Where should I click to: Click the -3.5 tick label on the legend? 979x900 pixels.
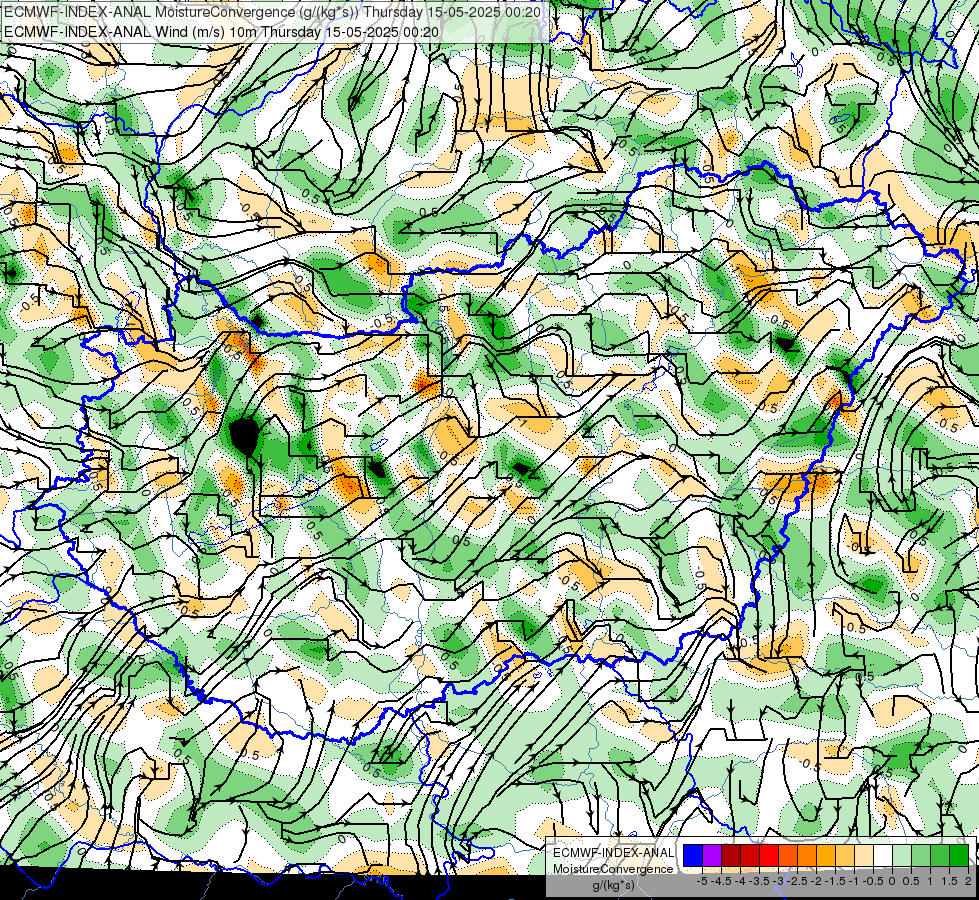(760, 881)
